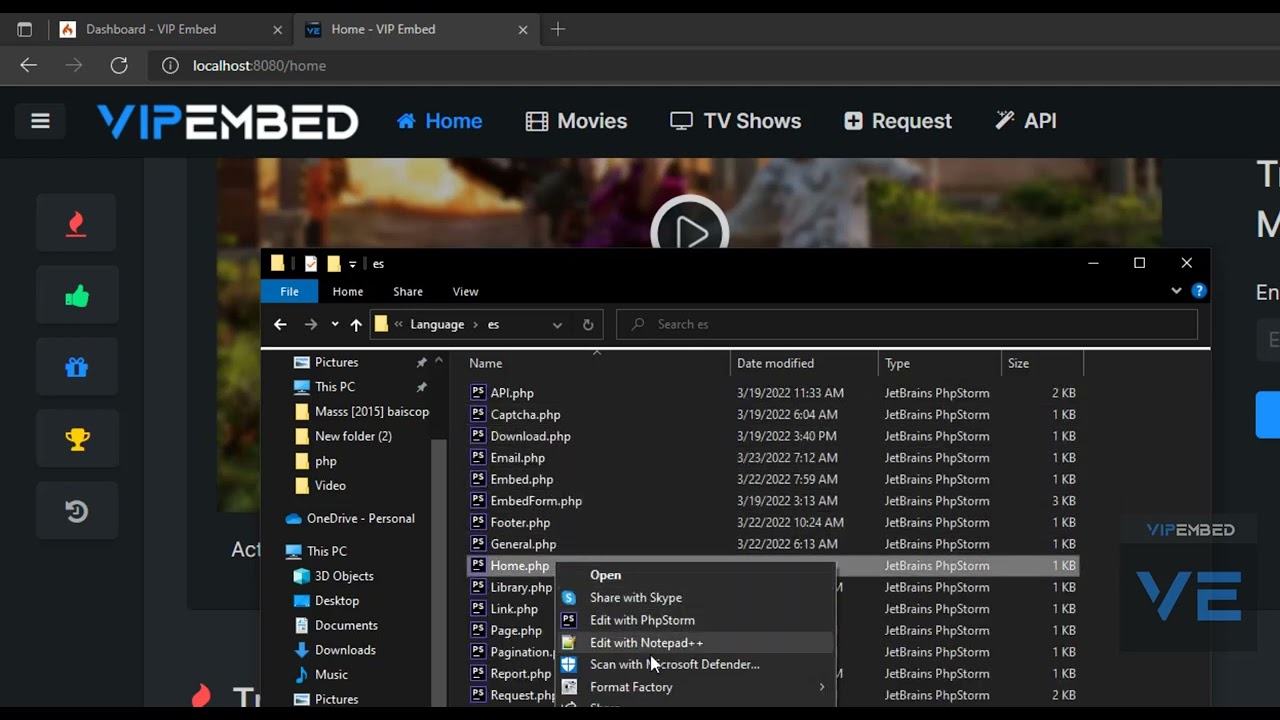
Task: Switch to the Dashboard - VIP Embed tab
Action: point(170,29)
